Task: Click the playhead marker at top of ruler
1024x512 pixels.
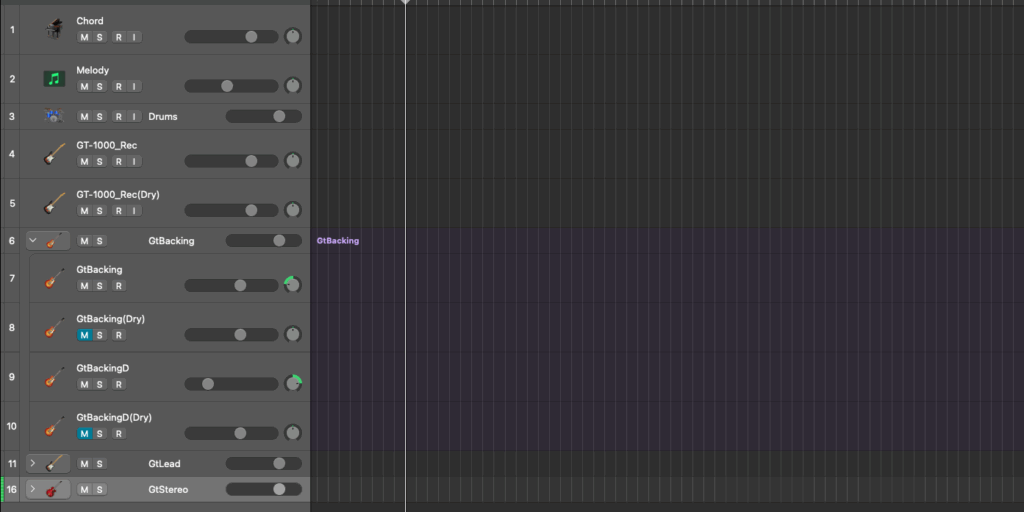Action: (x=406, y=2)
